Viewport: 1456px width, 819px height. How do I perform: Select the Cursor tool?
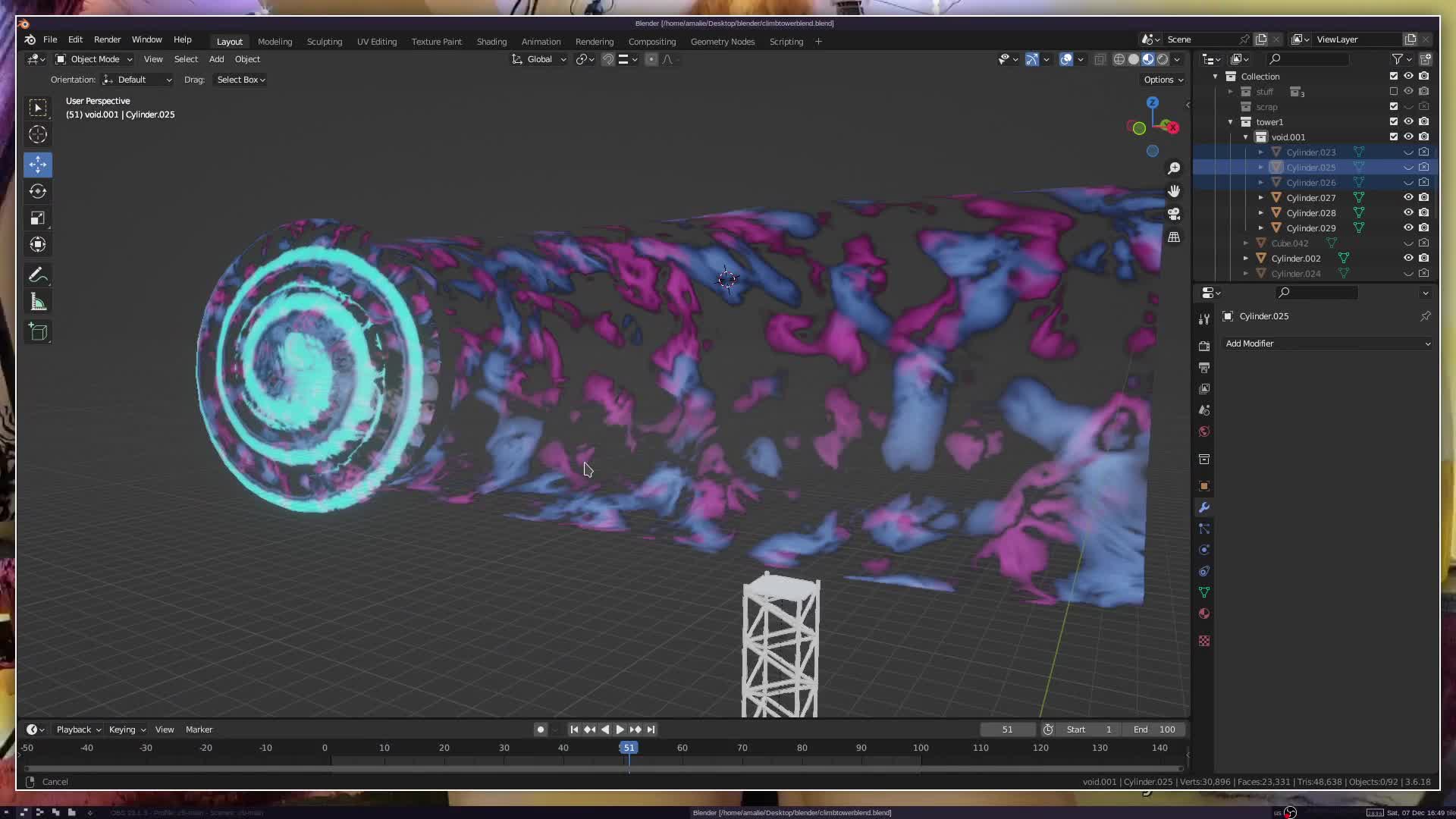[38, 135]
